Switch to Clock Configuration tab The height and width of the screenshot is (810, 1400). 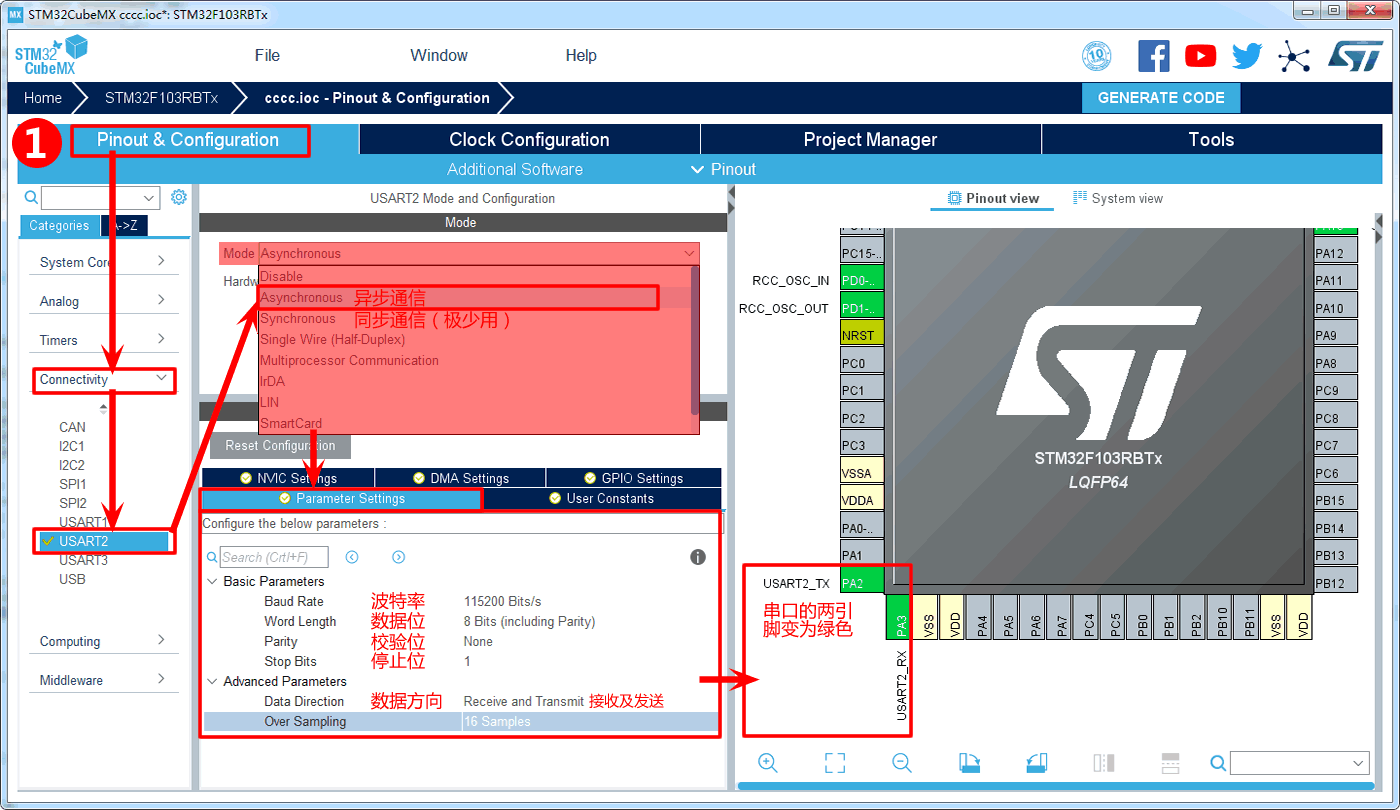pyautogui.click(x=529, y=140)
